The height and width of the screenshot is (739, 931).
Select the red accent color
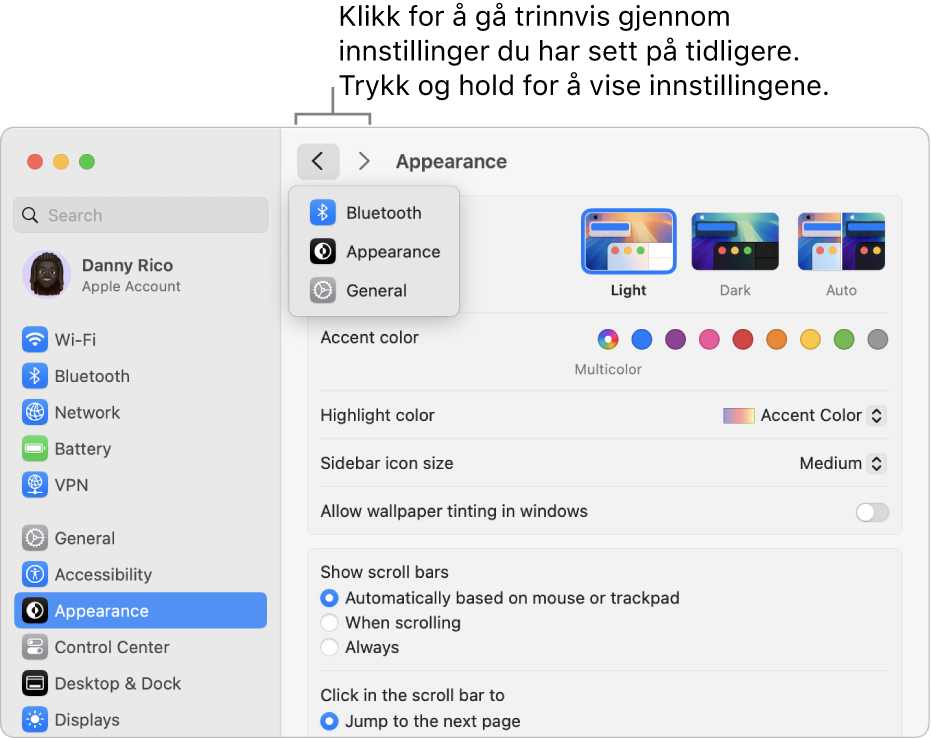743,340
